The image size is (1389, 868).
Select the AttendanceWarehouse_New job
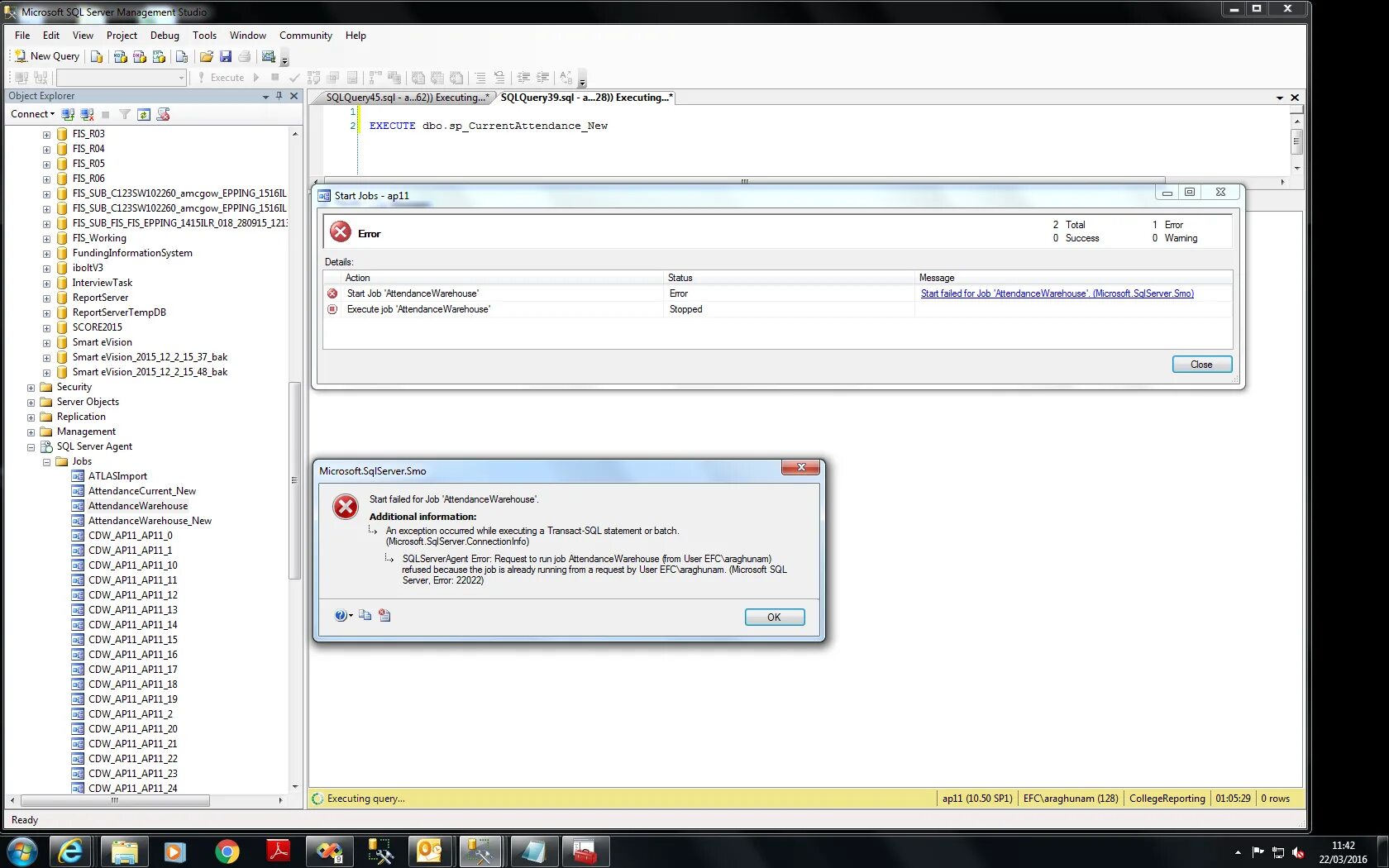point(150,521)
